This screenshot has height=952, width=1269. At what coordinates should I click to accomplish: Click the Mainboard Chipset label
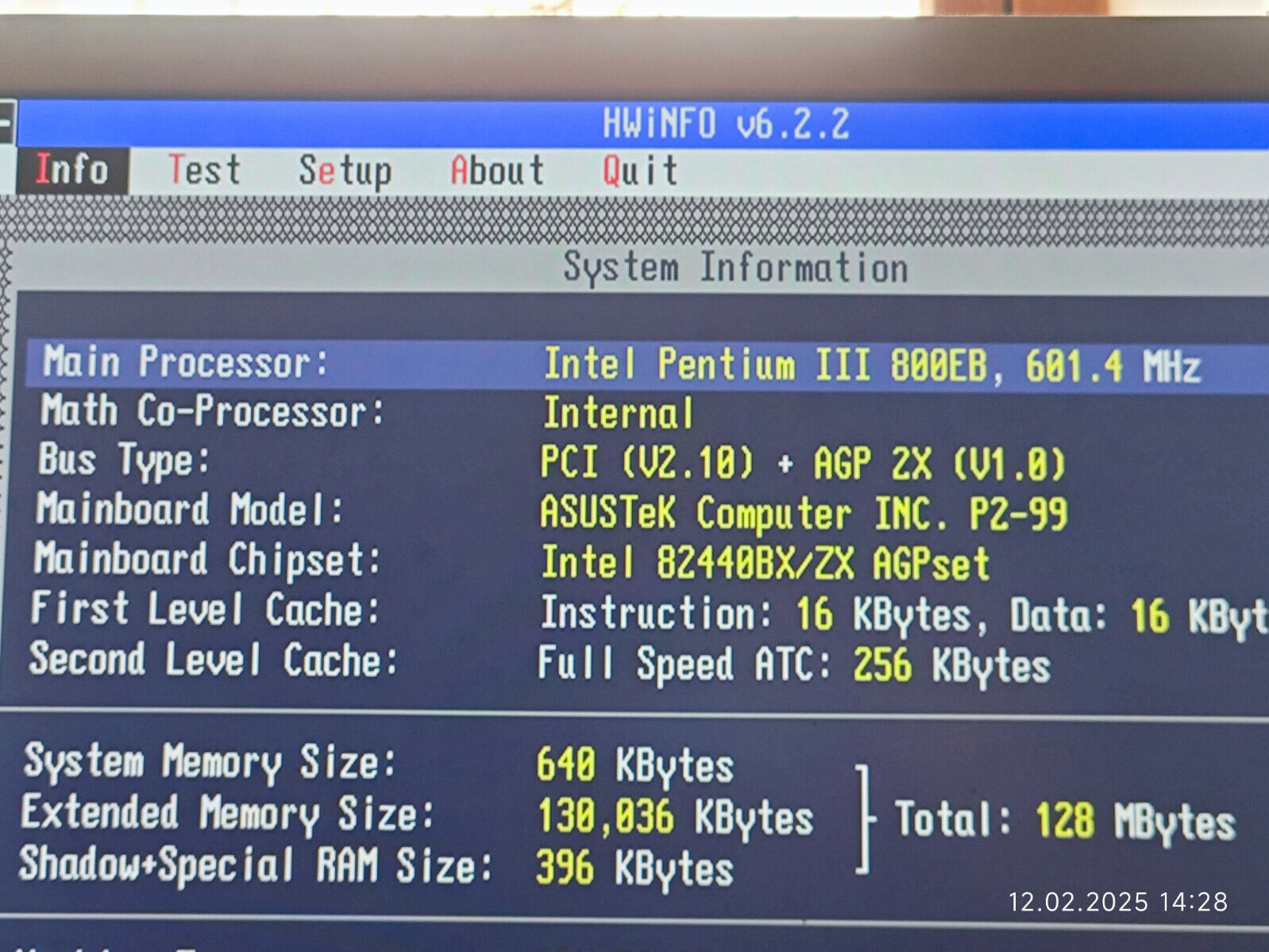[207, 559]
